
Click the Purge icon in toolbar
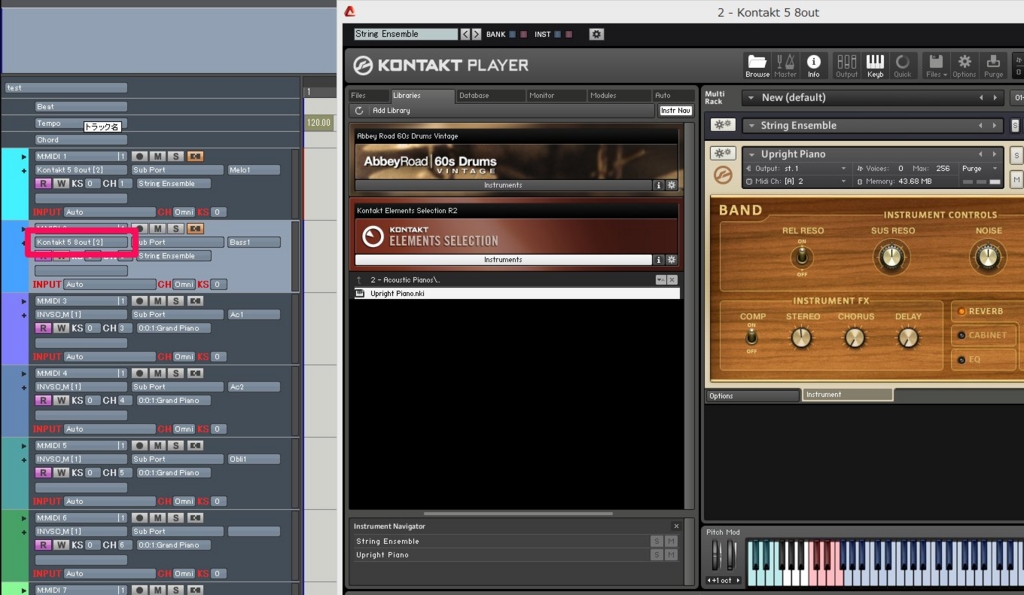tap(993, 65)
